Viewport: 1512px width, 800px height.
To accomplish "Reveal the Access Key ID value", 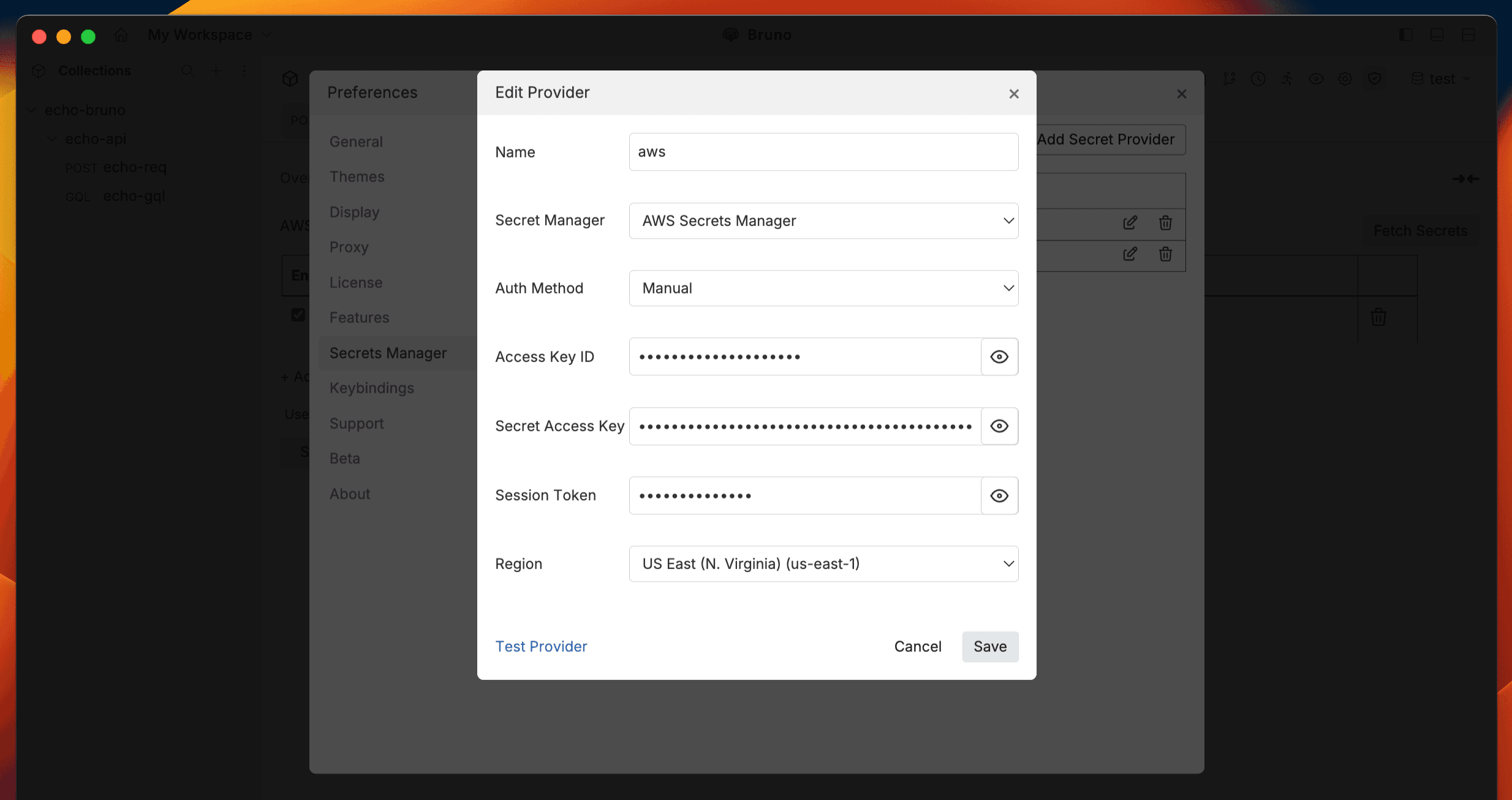I will 999,357.
